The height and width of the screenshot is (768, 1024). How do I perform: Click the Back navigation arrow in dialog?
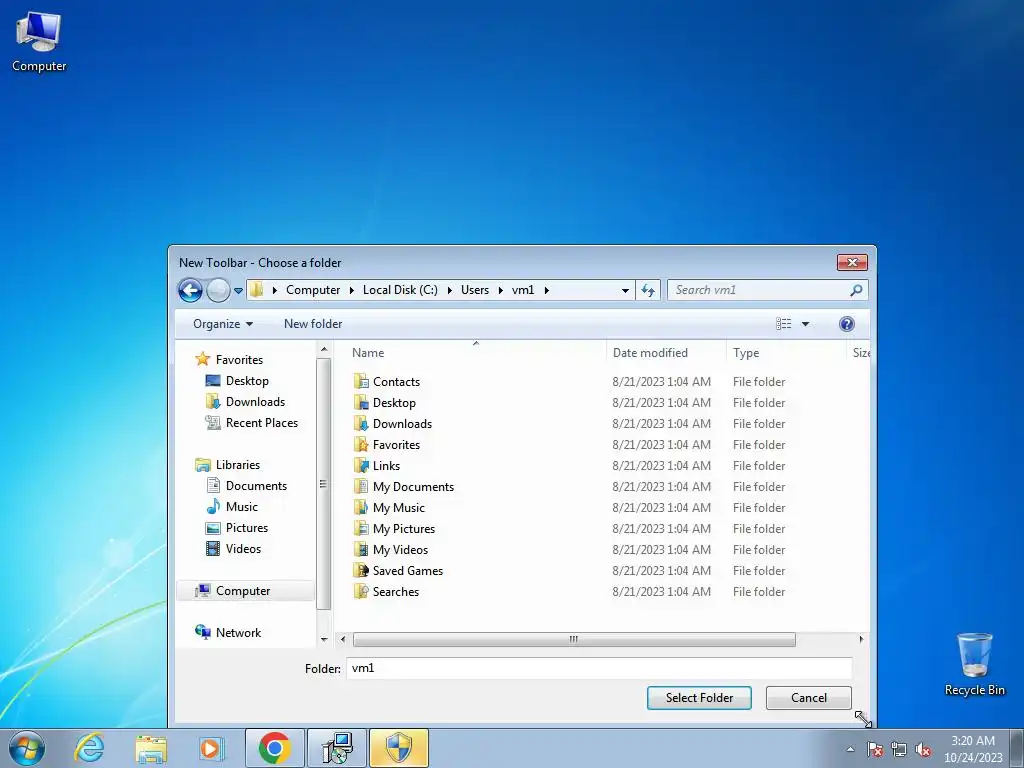click(x=190, y=290)
